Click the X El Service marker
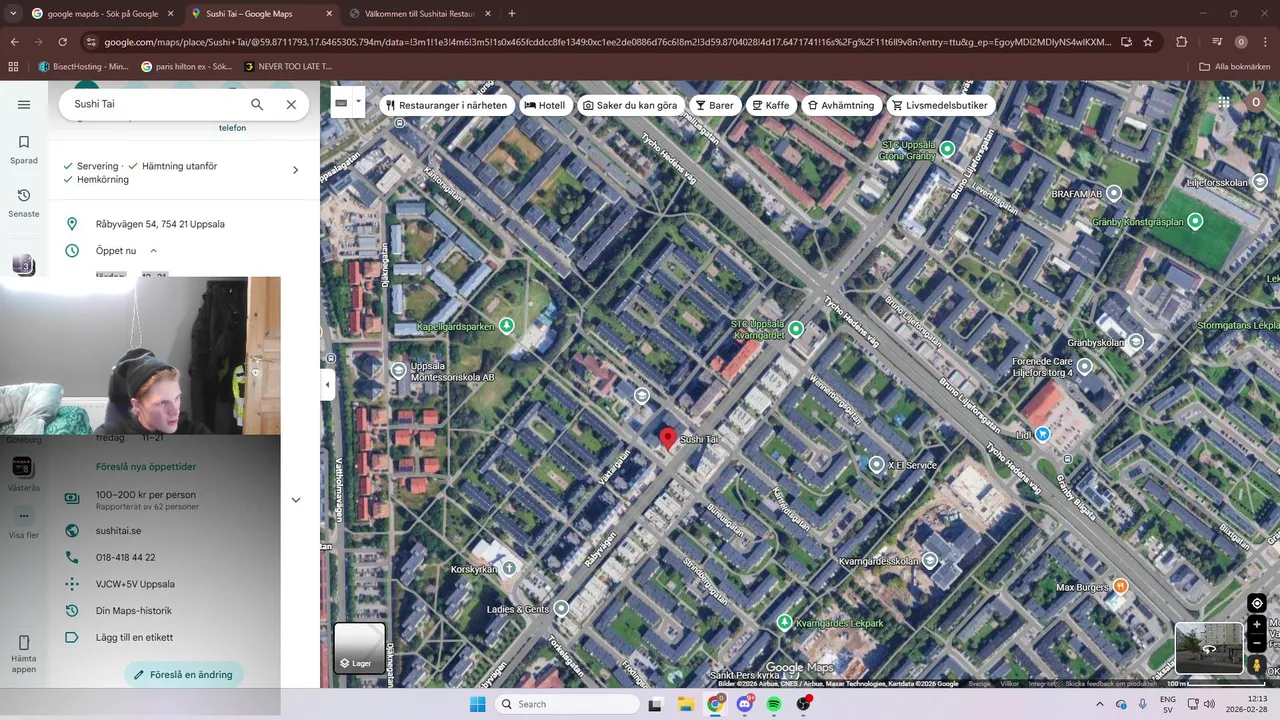Viewport: 1280px width, 720px height. [x=876, y=464]
